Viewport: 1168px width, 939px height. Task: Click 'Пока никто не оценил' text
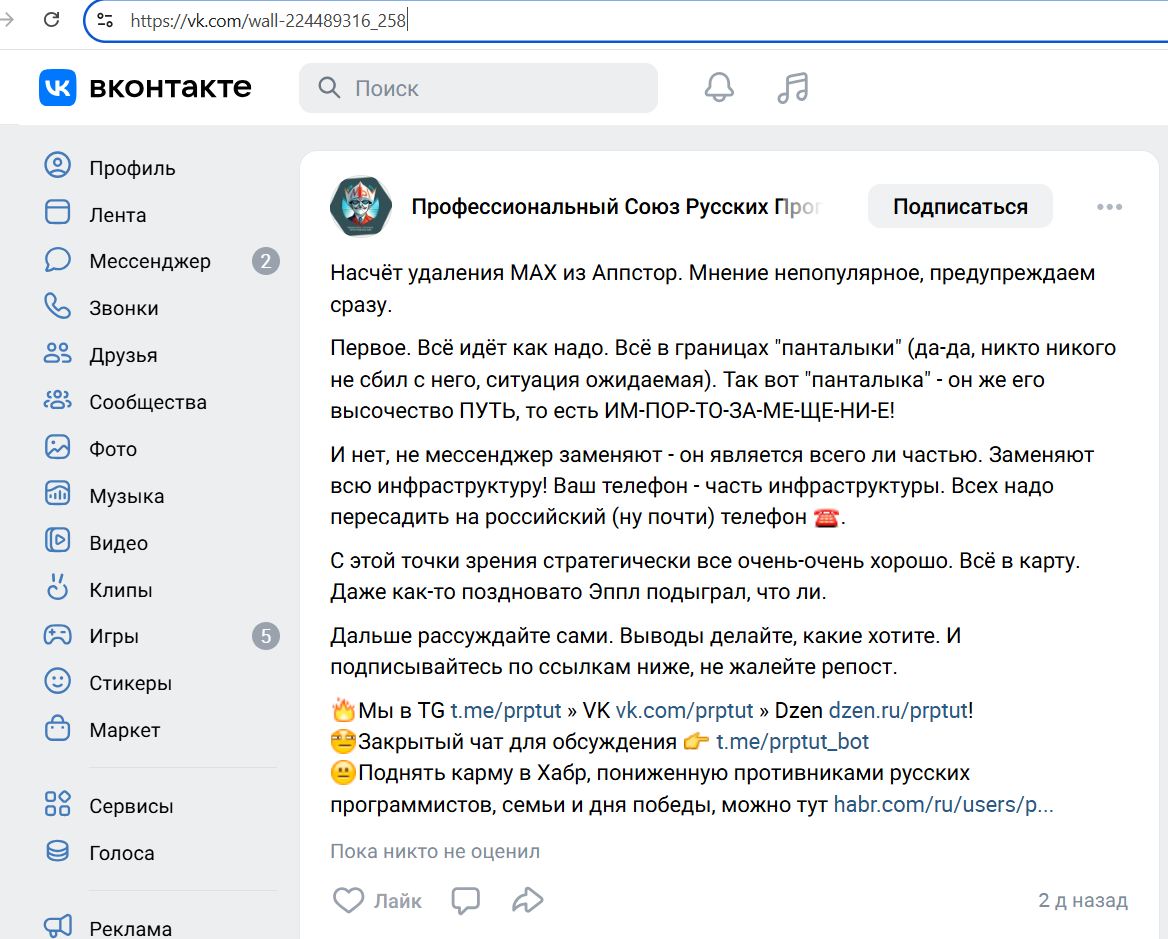[x=435, y=851]
